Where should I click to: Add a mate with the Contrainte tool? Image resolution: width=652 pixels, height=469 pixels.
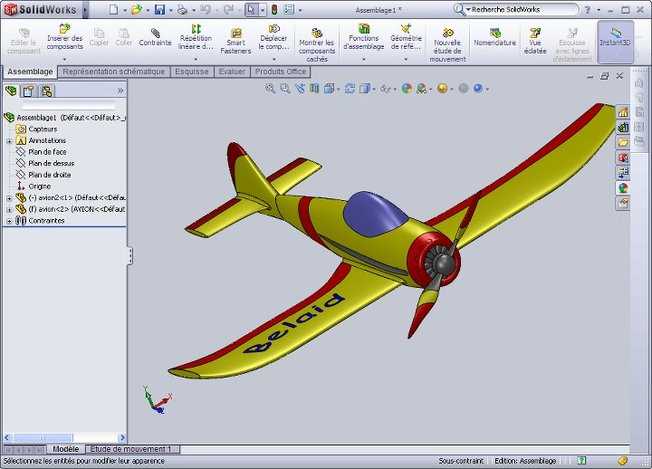[155, 37]
